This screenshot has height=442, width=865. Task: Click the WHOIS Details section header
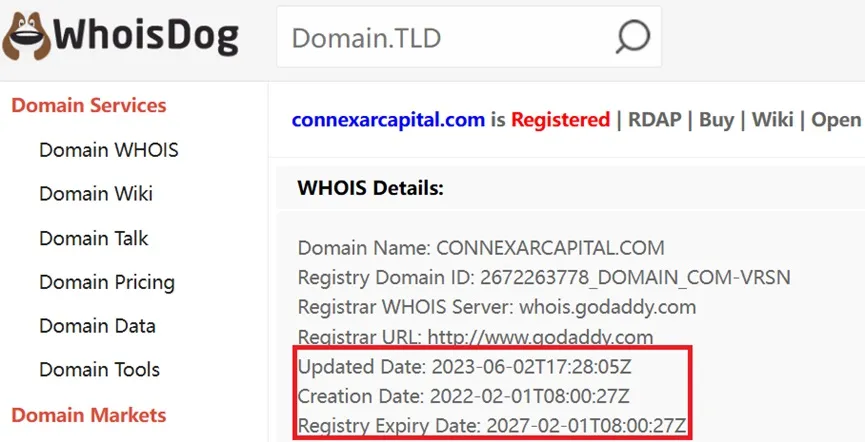coord(370,188)
